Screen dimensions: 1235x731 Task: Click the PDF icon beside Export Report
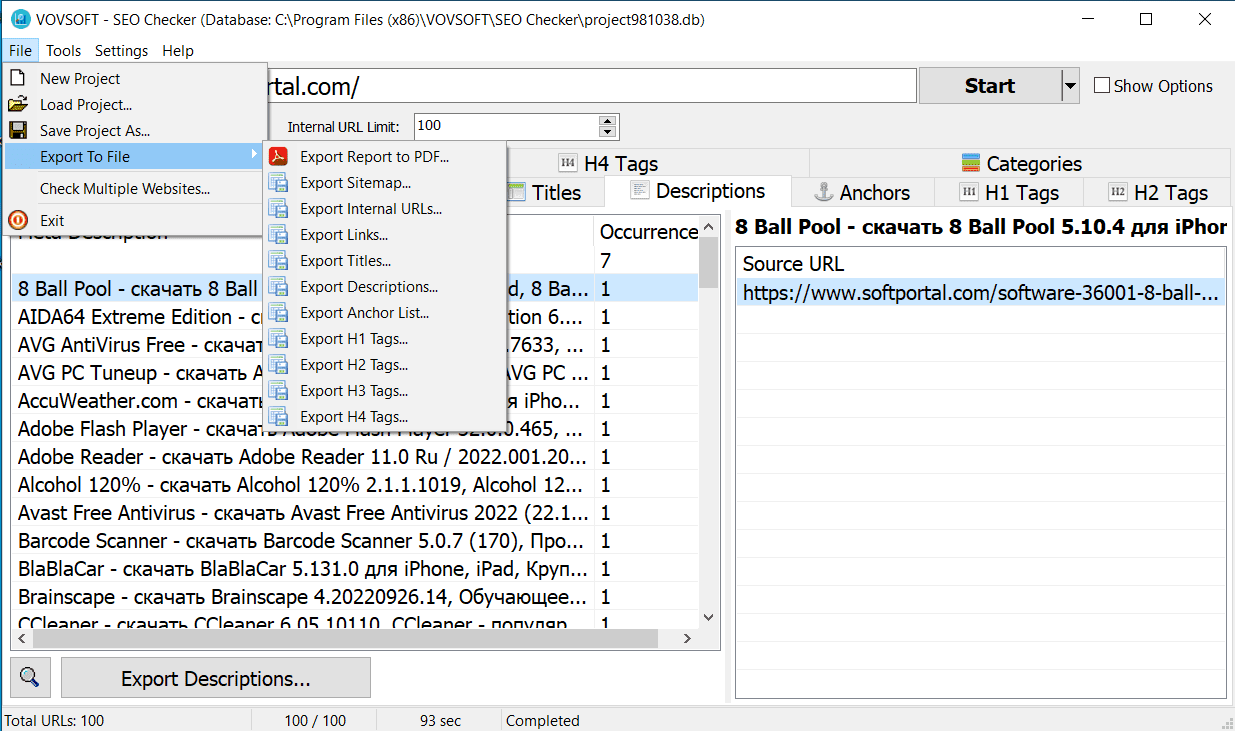click(279, 156)
